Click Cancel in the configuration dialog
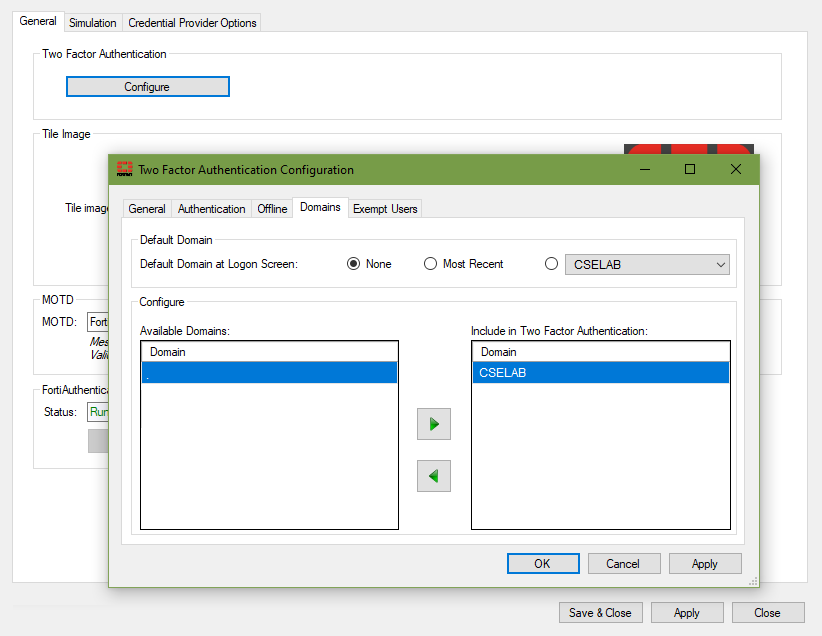Image resolution: width=822 pixels, height=636 pixels. click(623, 563)
